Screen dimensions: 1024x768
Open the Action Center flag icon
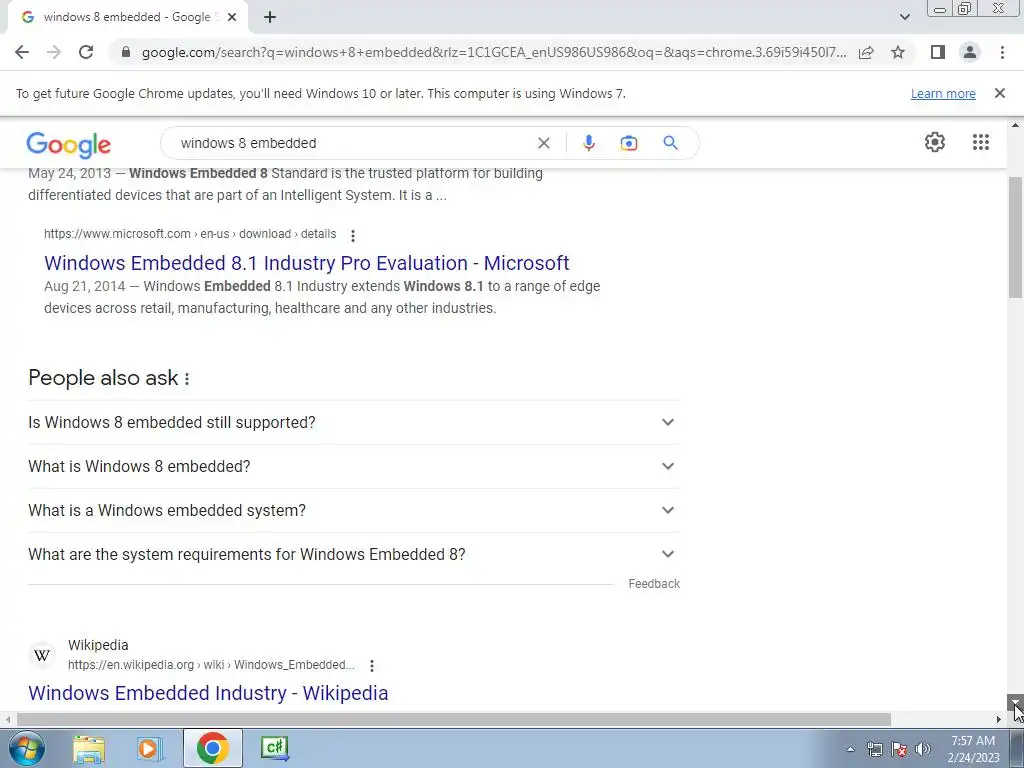click(899, 750)
